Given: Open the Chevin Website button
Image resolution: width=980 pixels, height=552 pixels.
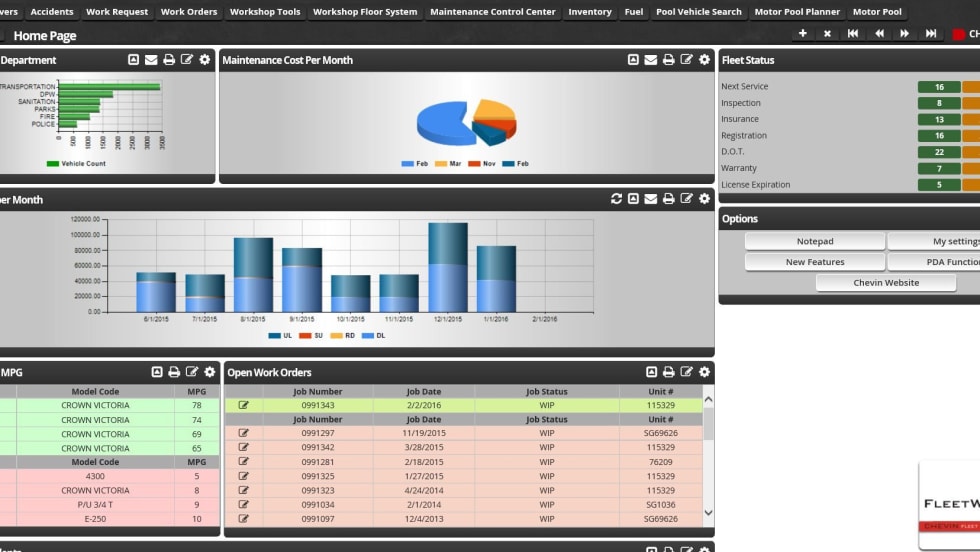Looking at the screenshot, I should pyautogui.click(x=885, y=283).
